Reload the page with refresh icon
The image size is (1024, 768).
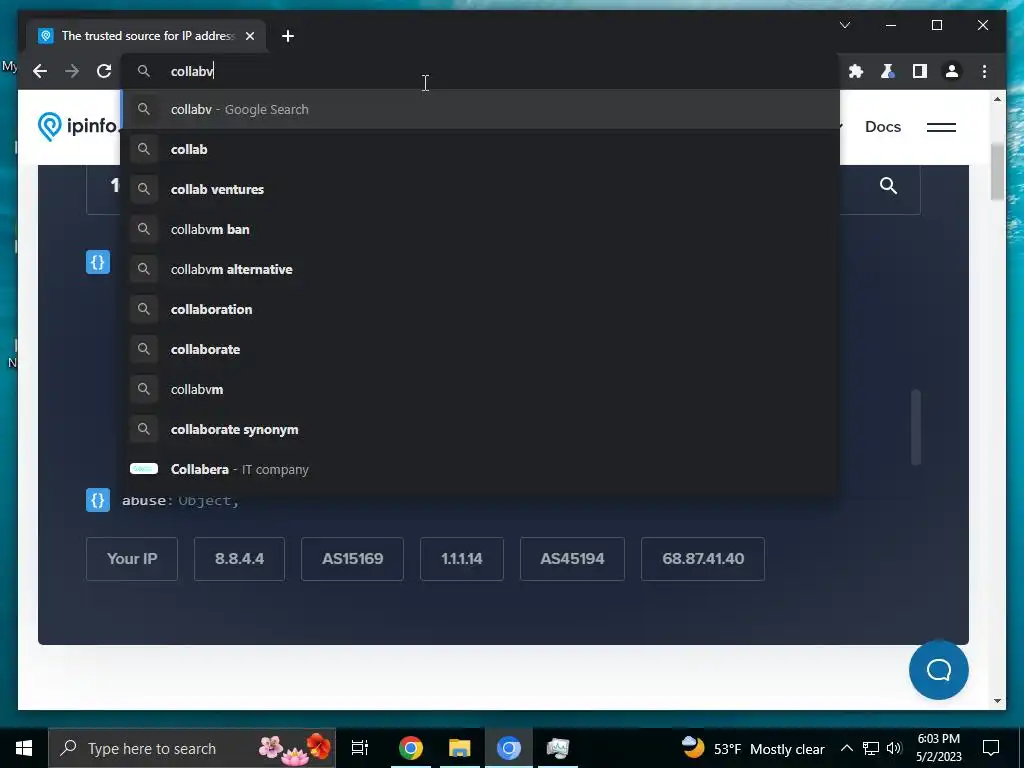104,71
